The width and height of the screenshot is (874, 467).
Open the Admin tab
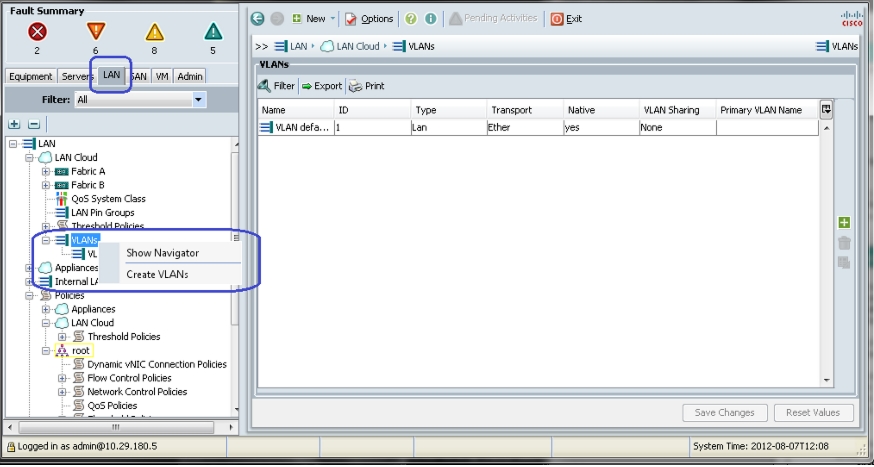(190, 76)
